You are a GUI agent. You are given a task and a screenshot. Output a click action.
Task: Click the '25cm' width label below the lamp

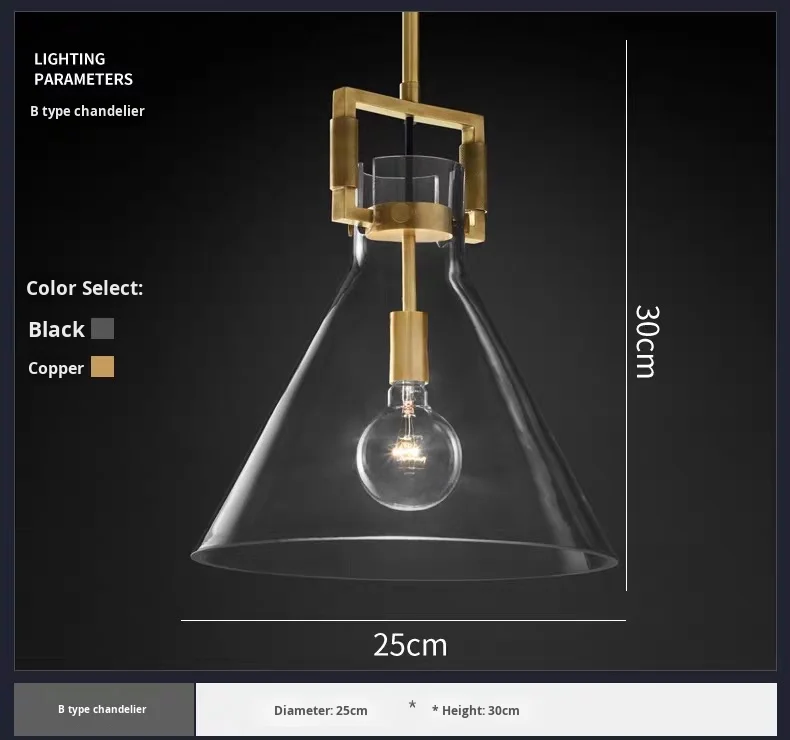click(410, 645)
